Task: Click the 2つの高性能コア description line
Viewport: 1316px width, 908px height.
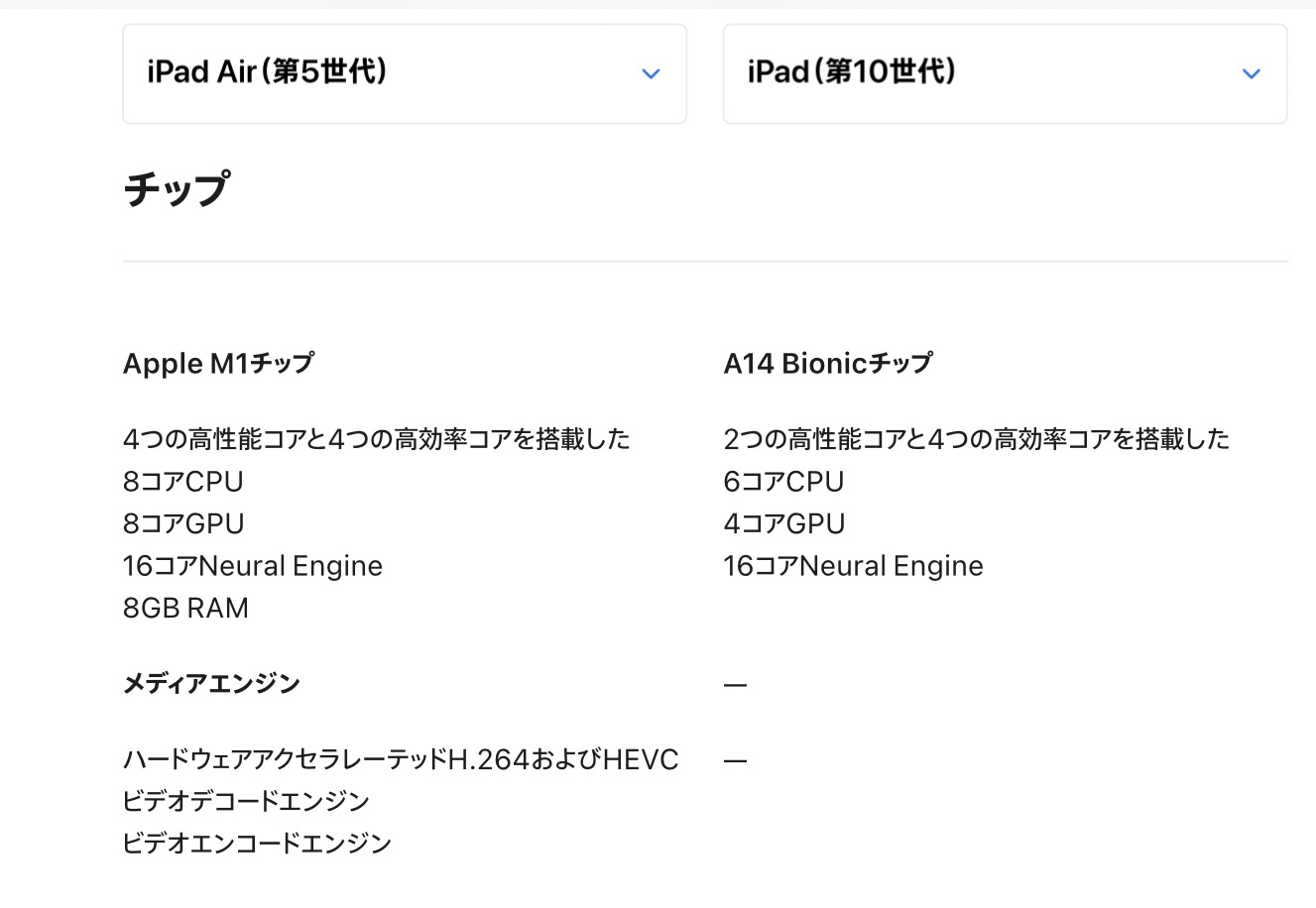Action: point(976,438)
